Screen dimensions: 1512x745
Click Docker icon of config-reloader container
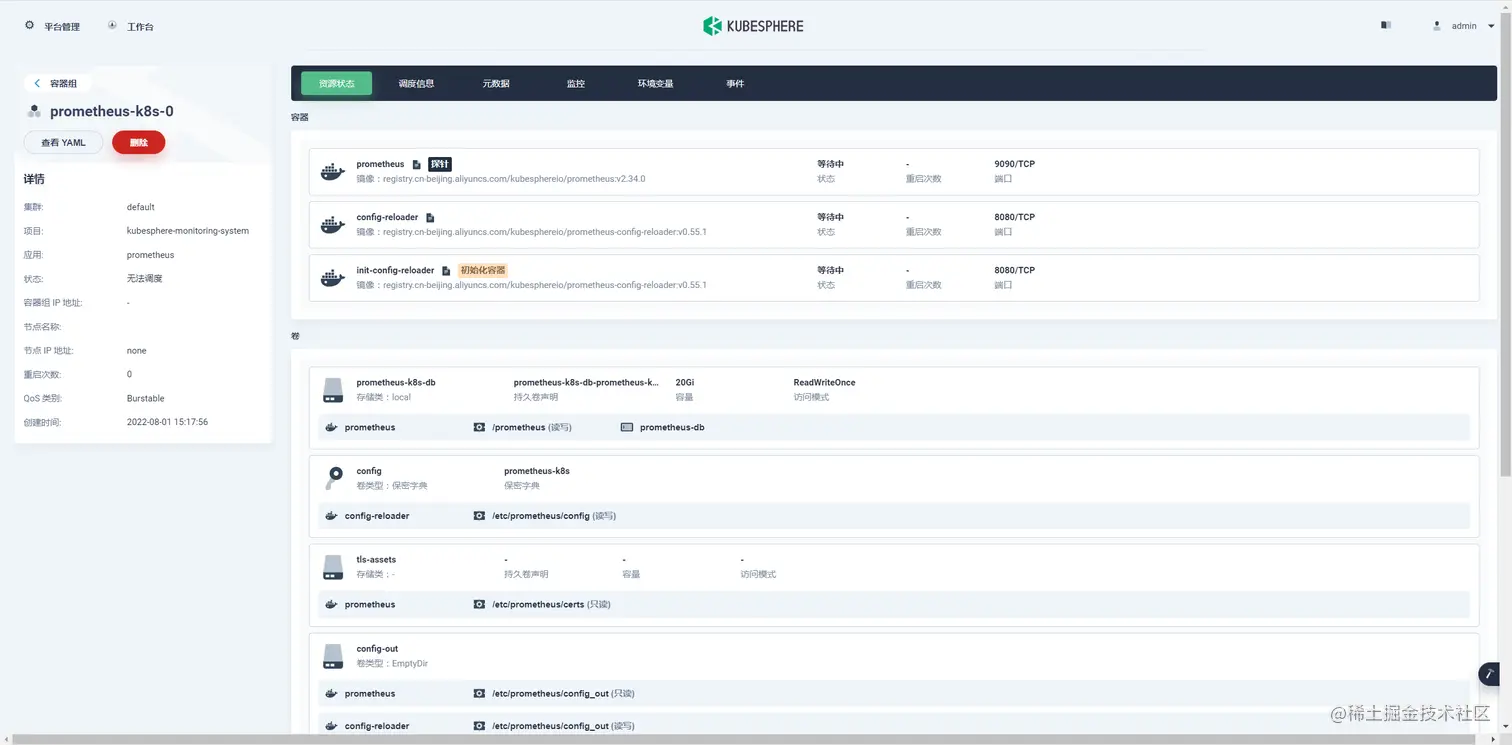333,225
